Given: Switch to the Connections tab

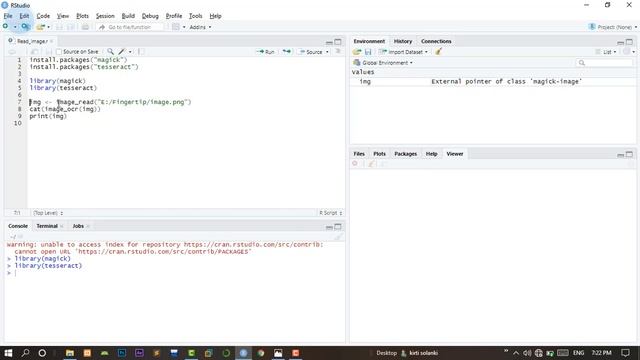Looking at the screenshot, I should [x=436, y=41].
